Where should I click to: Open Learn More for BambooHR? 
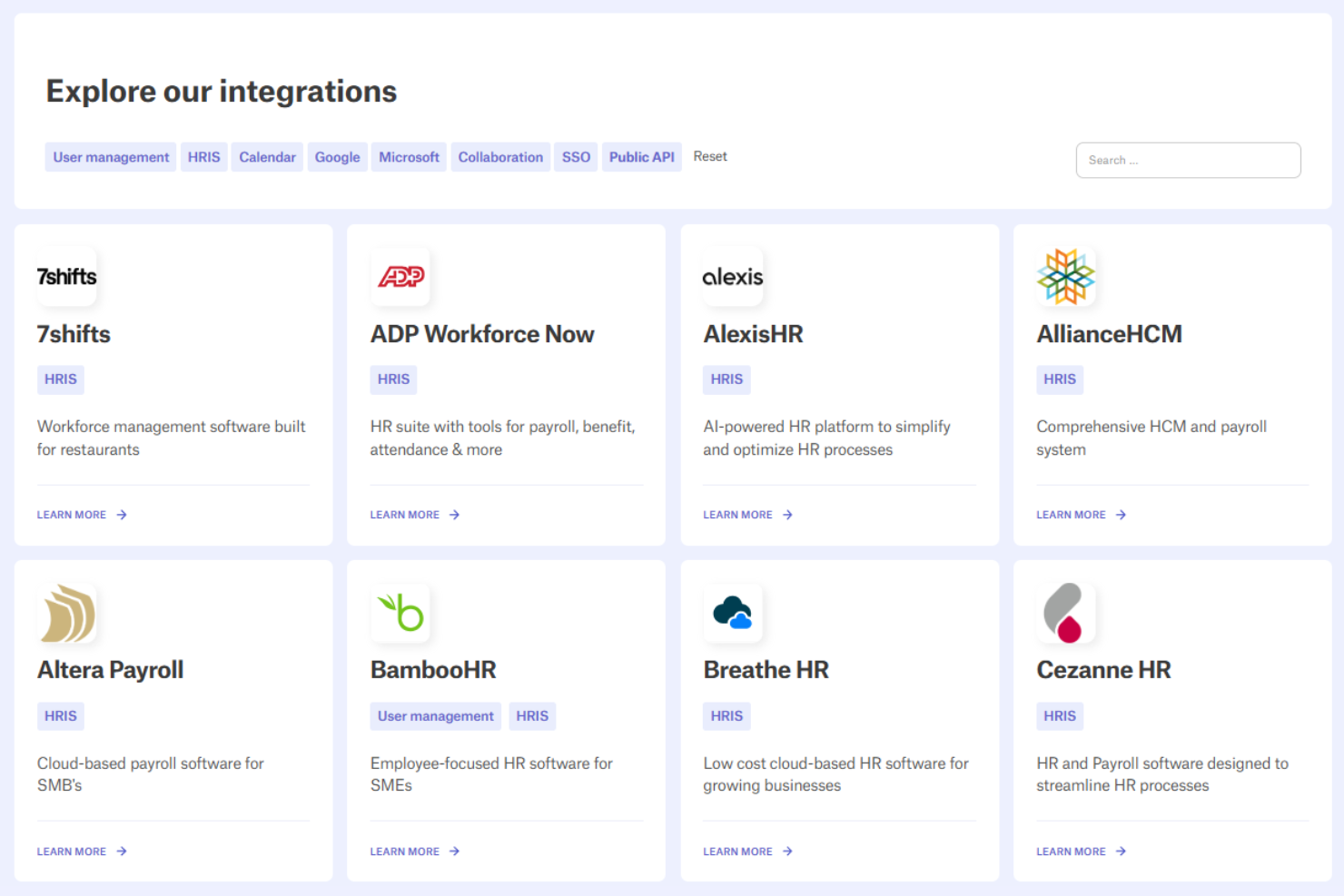[415, 852]
